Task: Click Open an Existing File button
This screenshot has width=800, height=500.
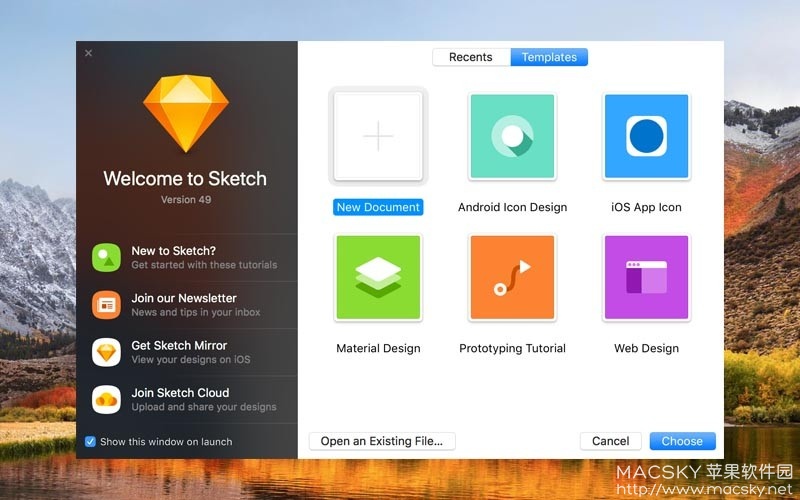Action: (x=382, y=441)
